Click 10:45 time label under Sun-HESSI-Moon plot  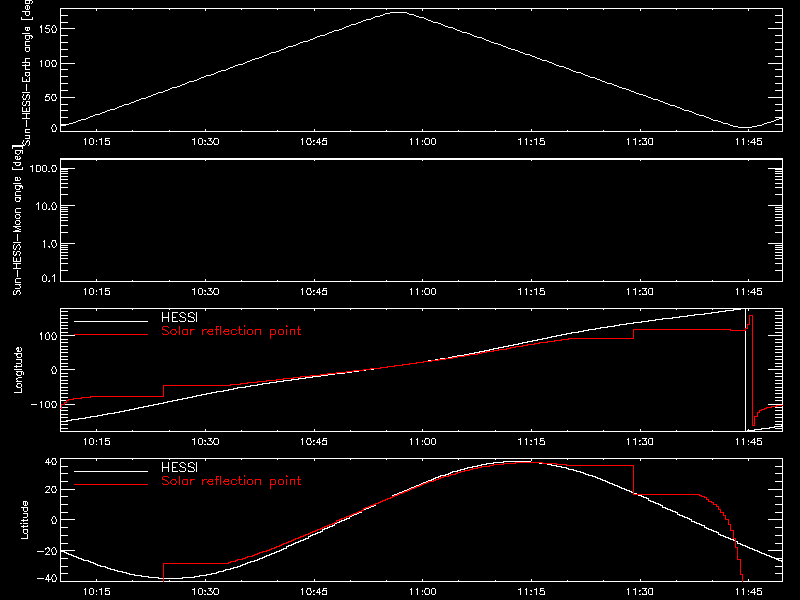(314, 292)
